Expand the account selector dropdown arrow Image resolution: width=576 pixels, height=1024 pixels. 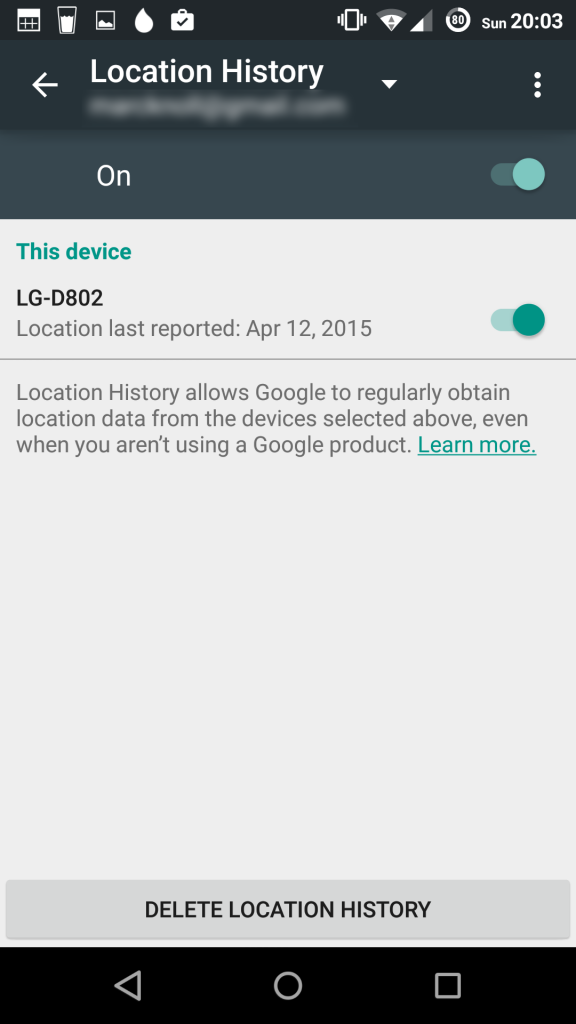click(389, 84)
